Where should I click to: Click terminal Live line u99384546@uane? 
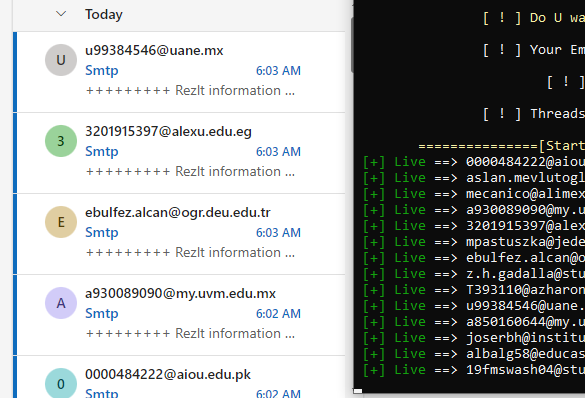pyautogui.click(x=474, y=306)
